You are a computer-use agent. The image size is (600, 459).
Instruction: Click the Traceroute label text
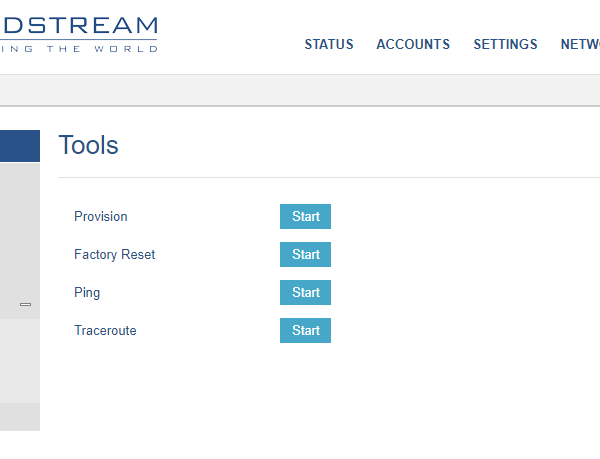(105, 331)
